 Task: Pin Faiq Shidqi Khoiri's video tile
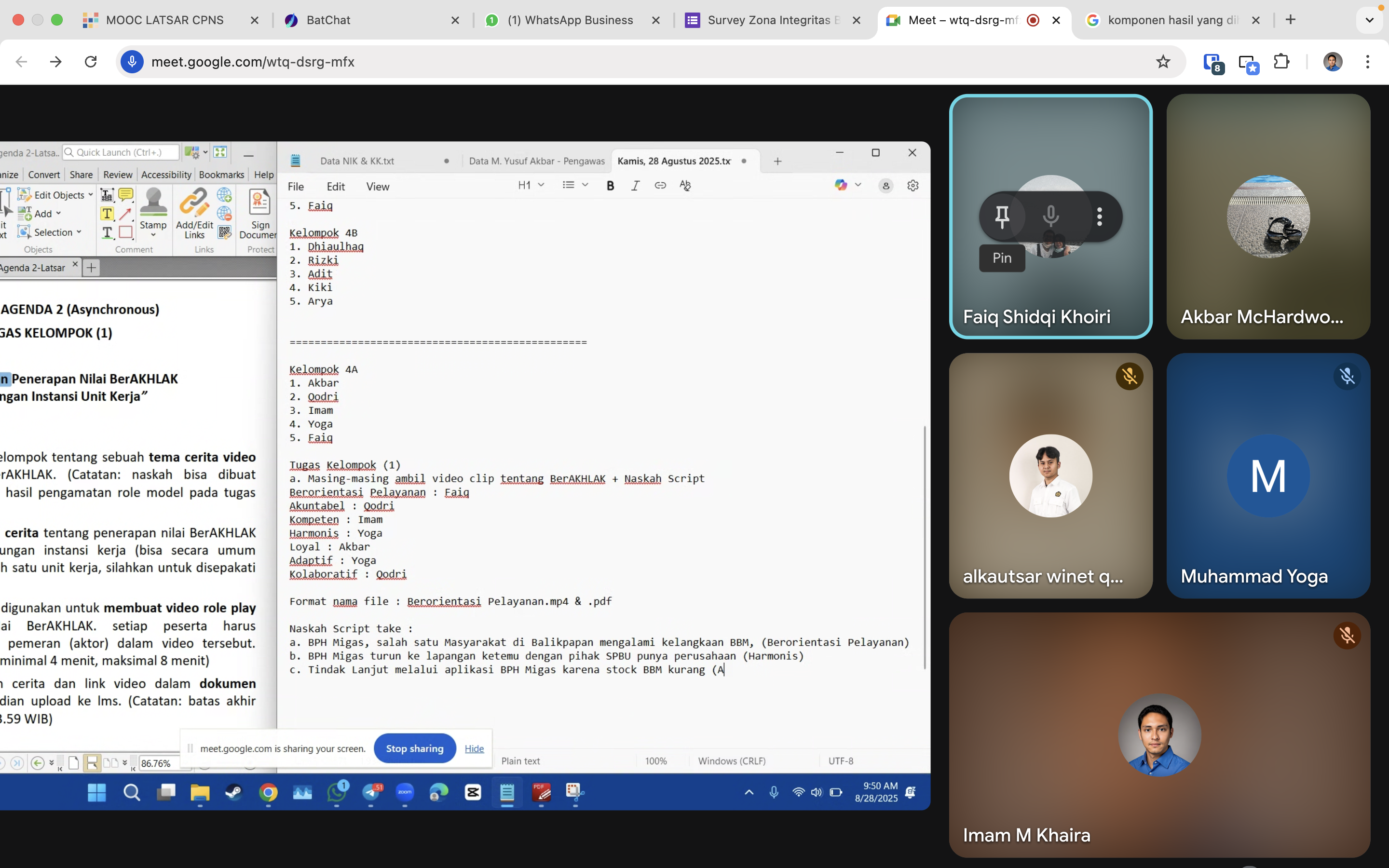pos(1002,217)
